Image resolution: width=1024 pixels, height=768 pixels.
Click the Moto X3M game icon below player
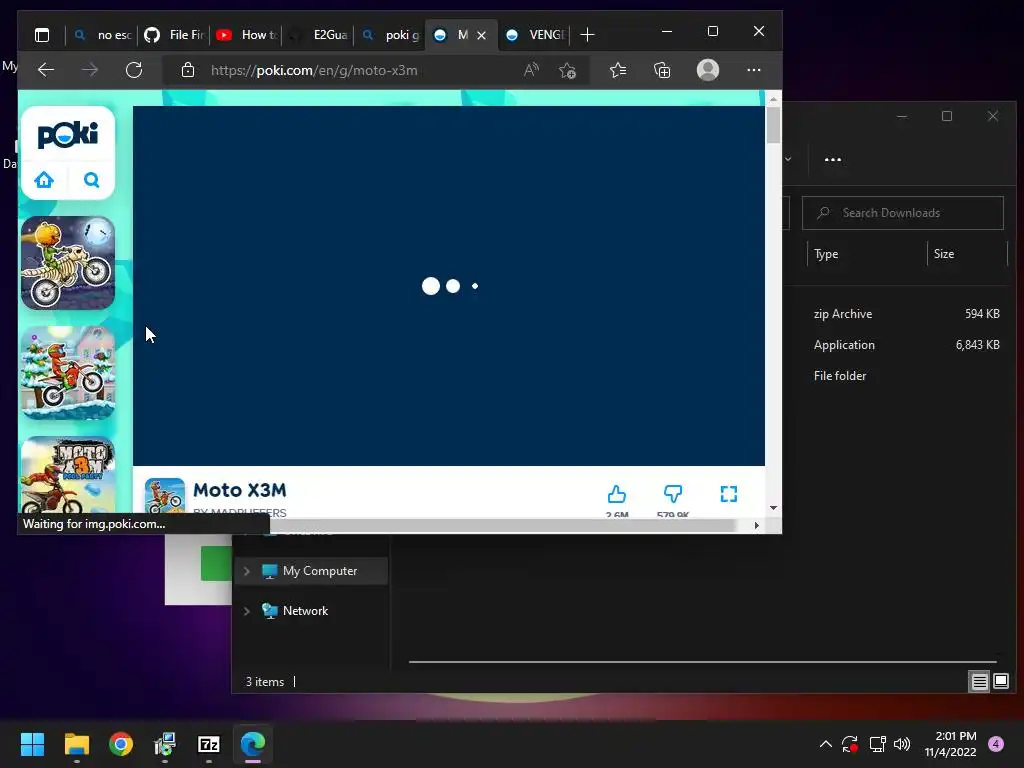[165, 496]
